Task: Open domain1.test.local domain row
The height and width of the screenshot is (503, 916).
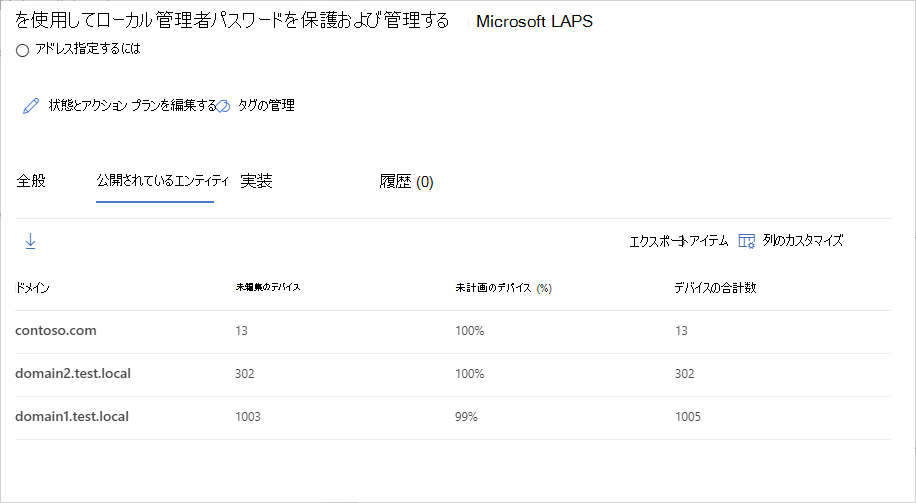Action: click(x=73, y=417)
